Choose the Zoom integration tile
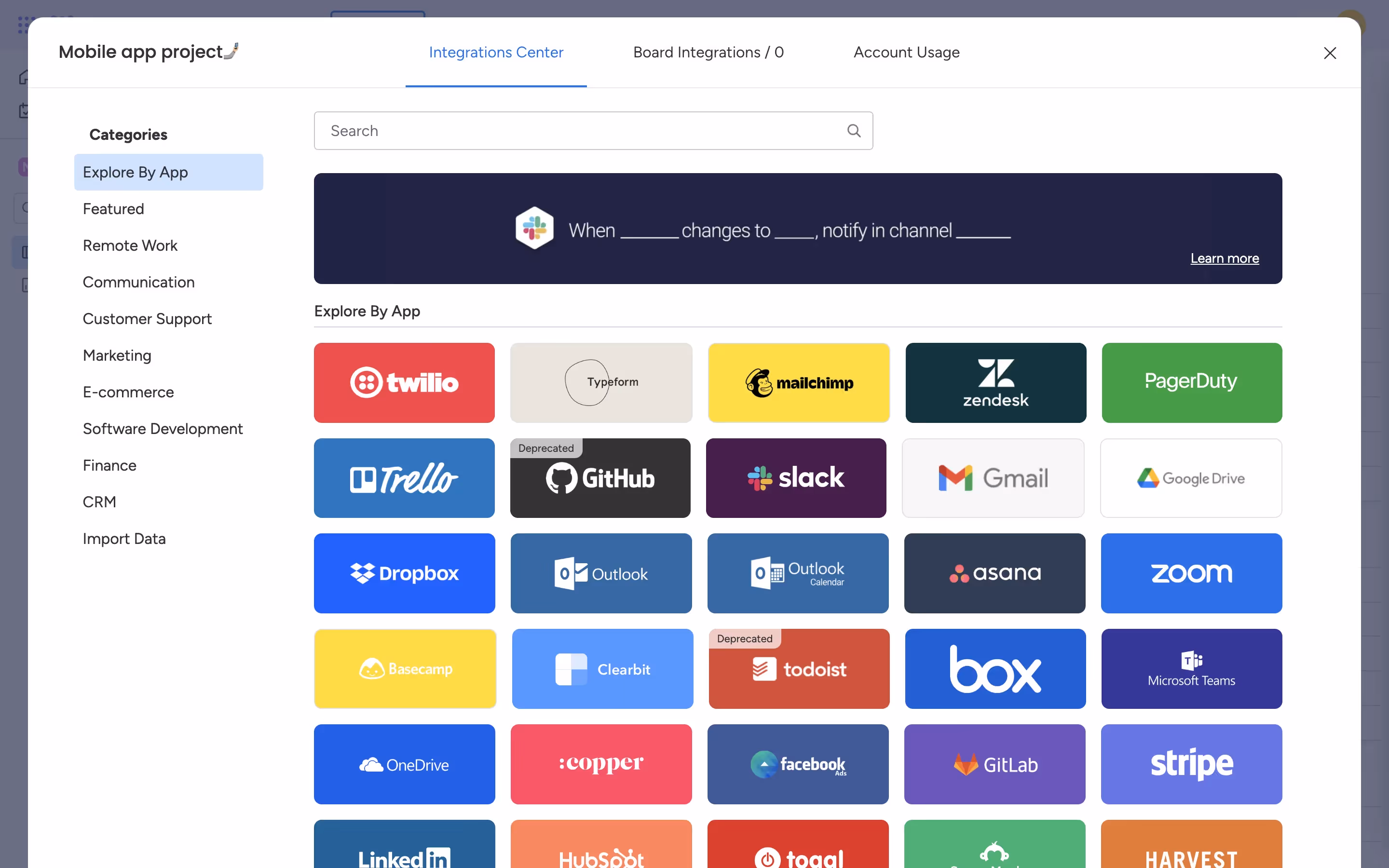The image size is (1389, 868). pyautogui.click(x=1191, y=573)
